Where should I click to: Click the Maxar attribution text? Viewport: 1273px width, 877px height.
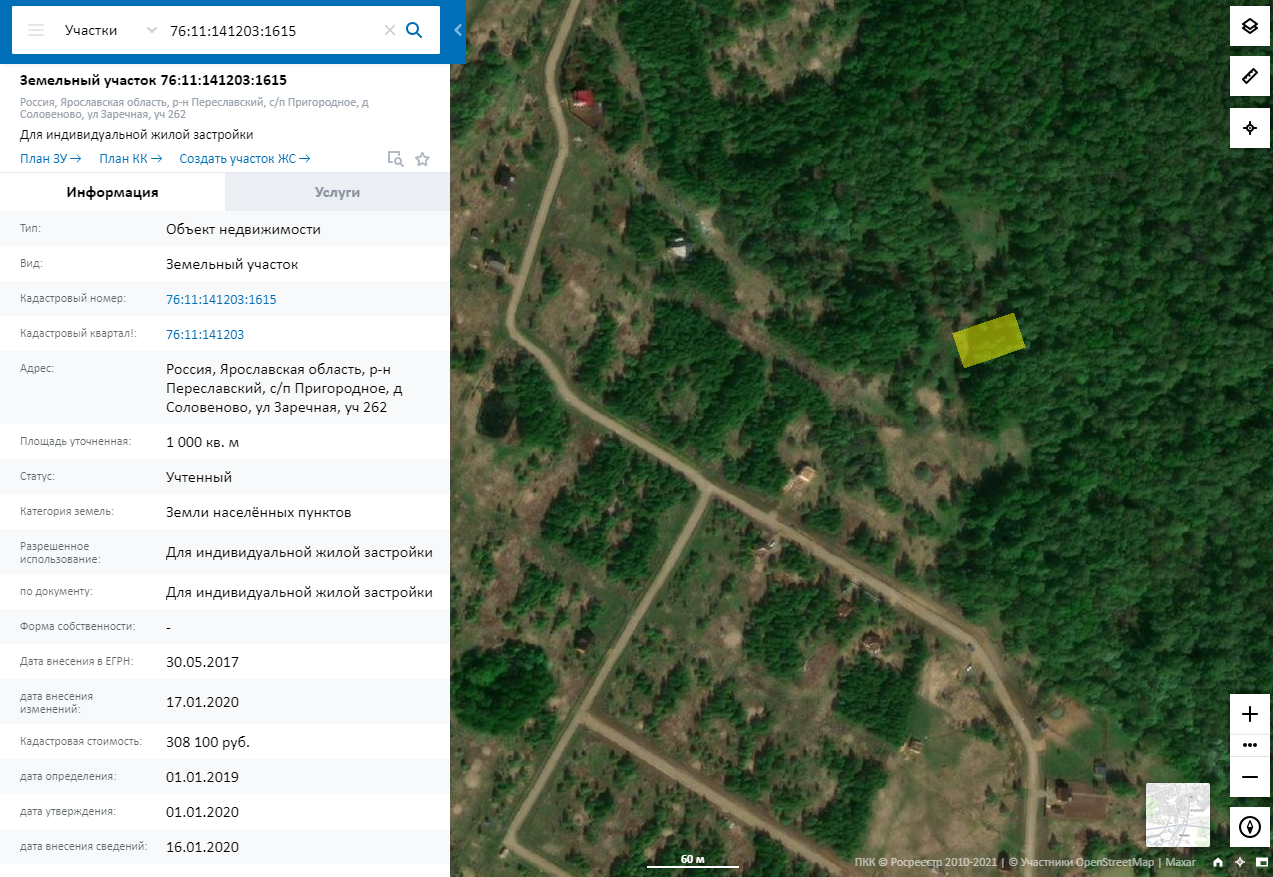pos(1181,862)
